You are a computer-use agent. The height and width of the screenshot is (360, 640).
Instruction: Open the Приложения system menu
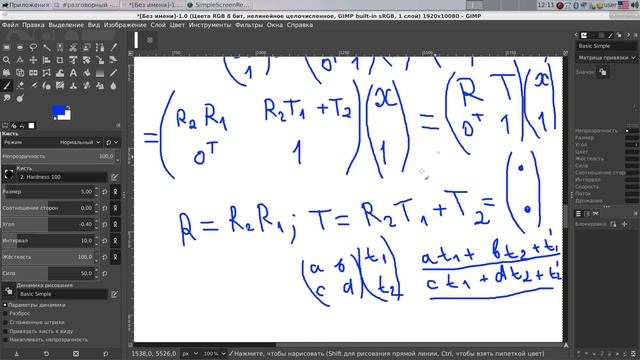click(25, 5)
